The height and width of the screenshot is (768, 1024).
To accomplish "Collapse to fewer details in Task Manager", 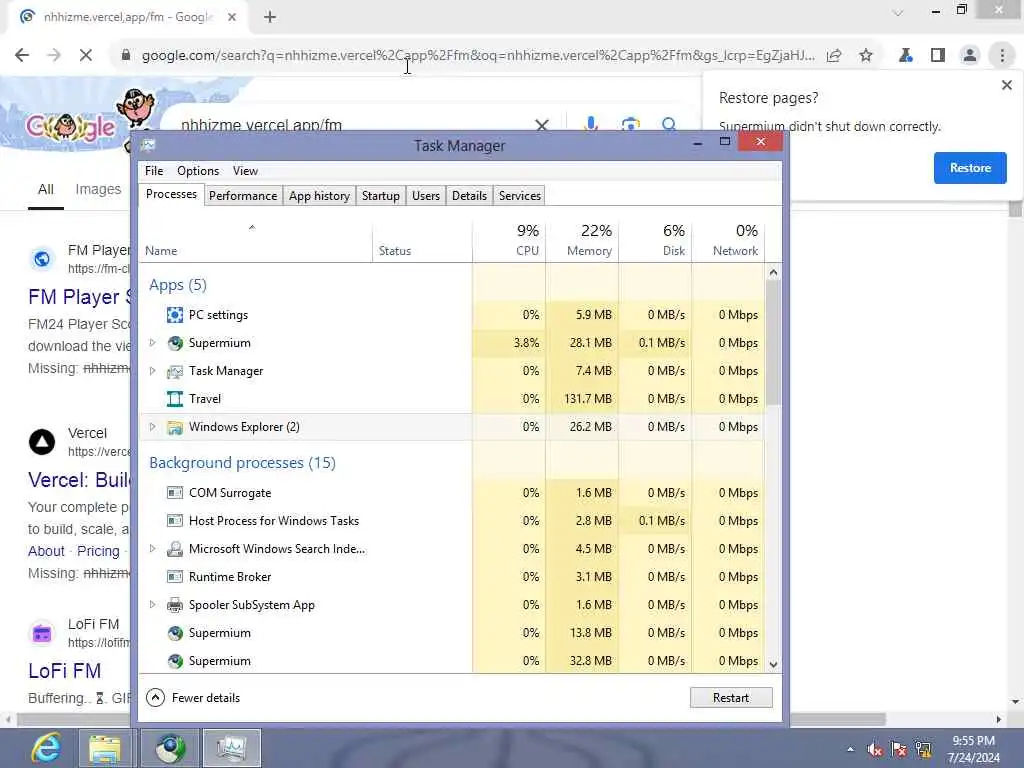I will (x=193, y=698).
